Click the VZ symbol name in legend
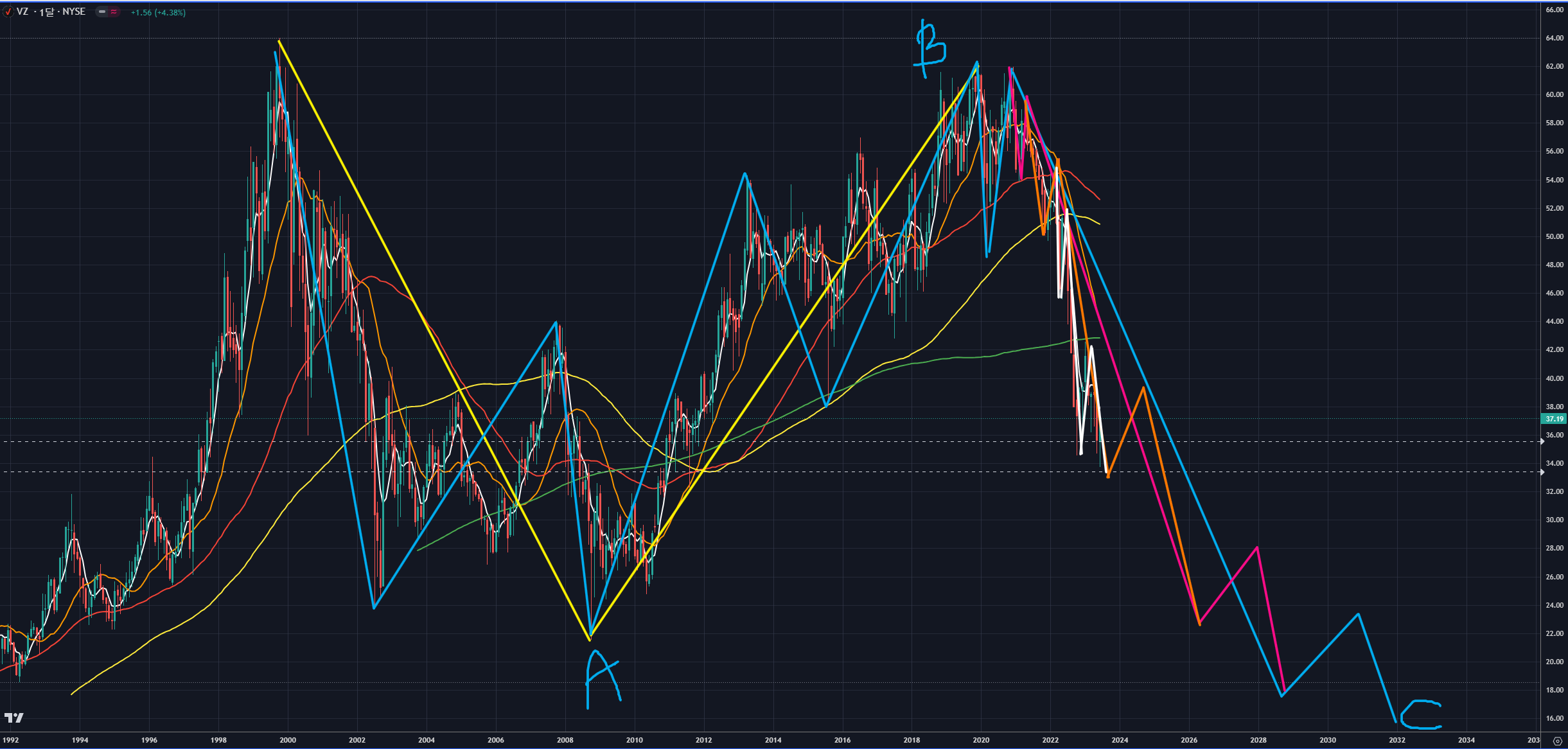The height and width of the screenshot is (749, 1568). click(22, 12)
